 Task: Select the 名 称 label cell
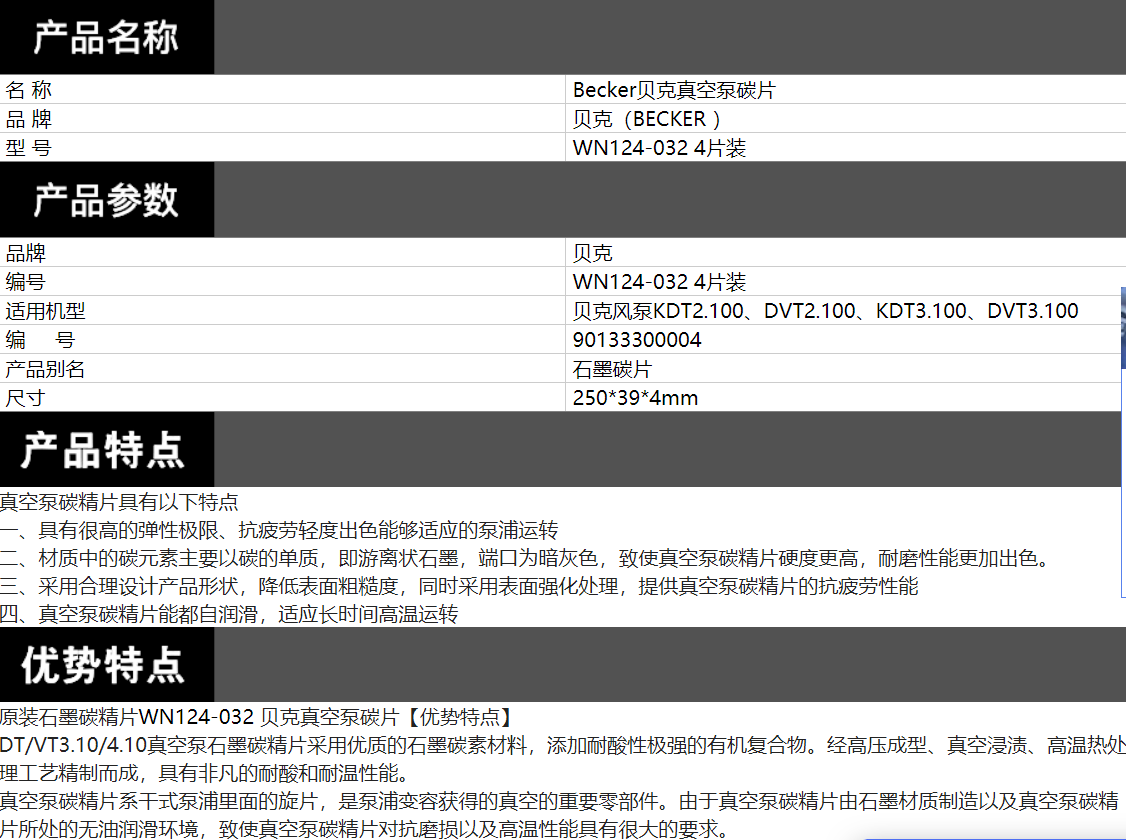pyautogui.click(x=29, y=90)
